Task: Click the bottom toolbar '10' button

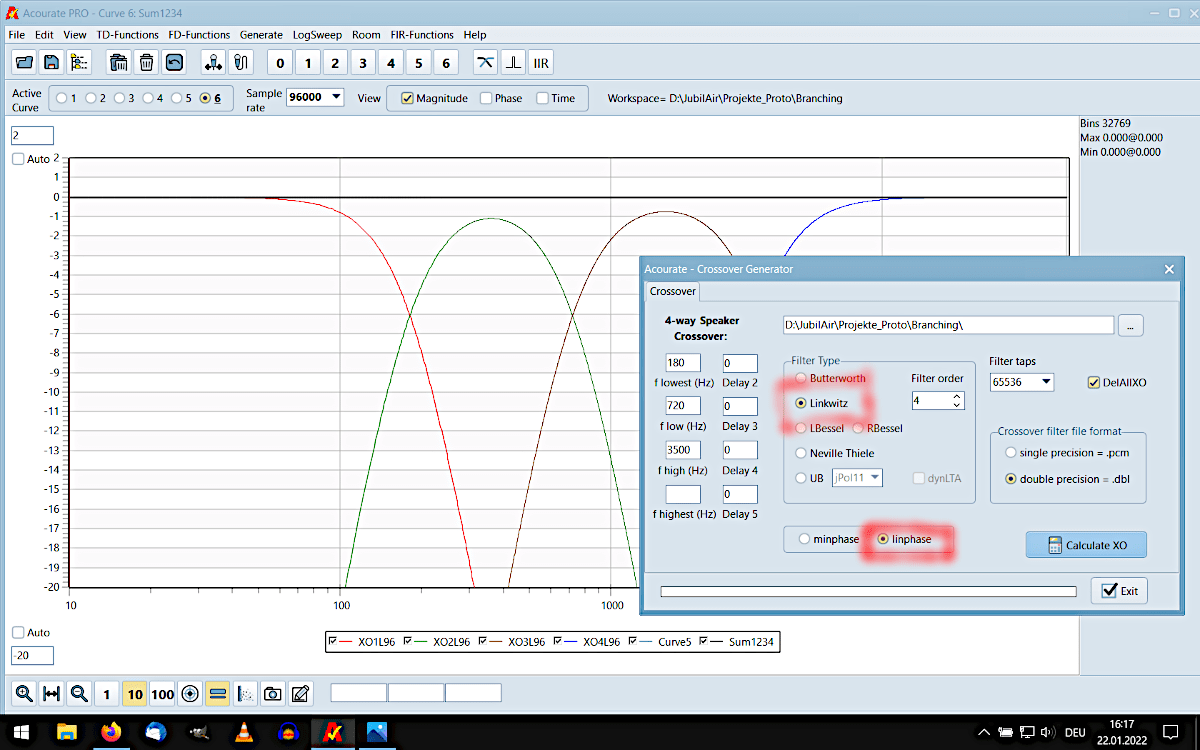Action: tap(135, 694)
